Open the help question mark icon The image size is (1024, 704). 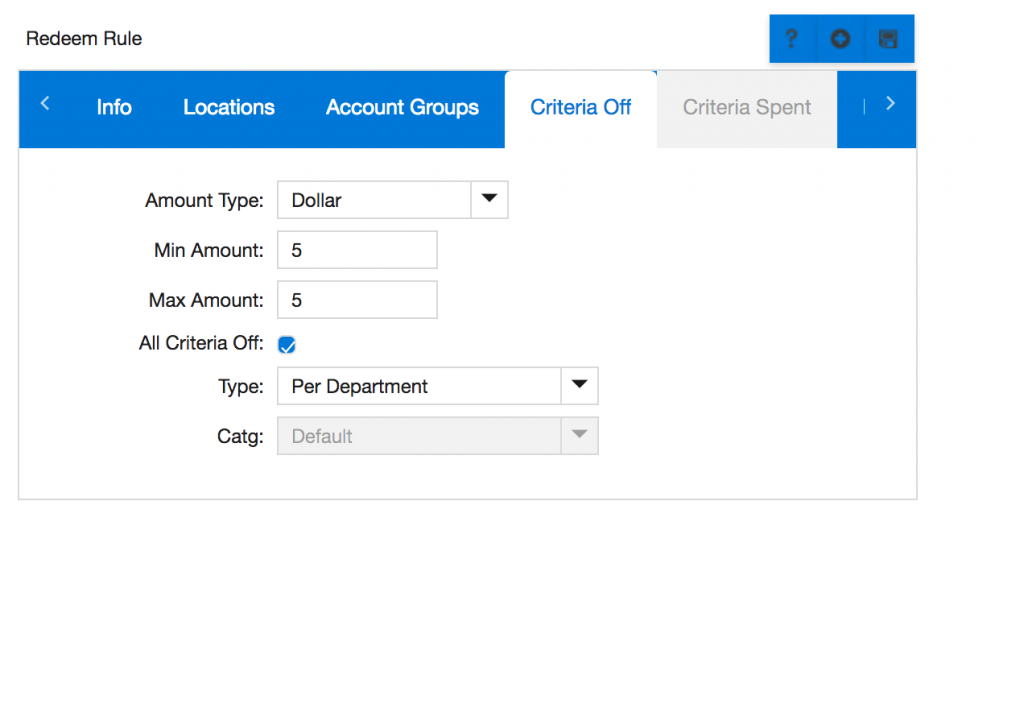[x=792, y=39]
